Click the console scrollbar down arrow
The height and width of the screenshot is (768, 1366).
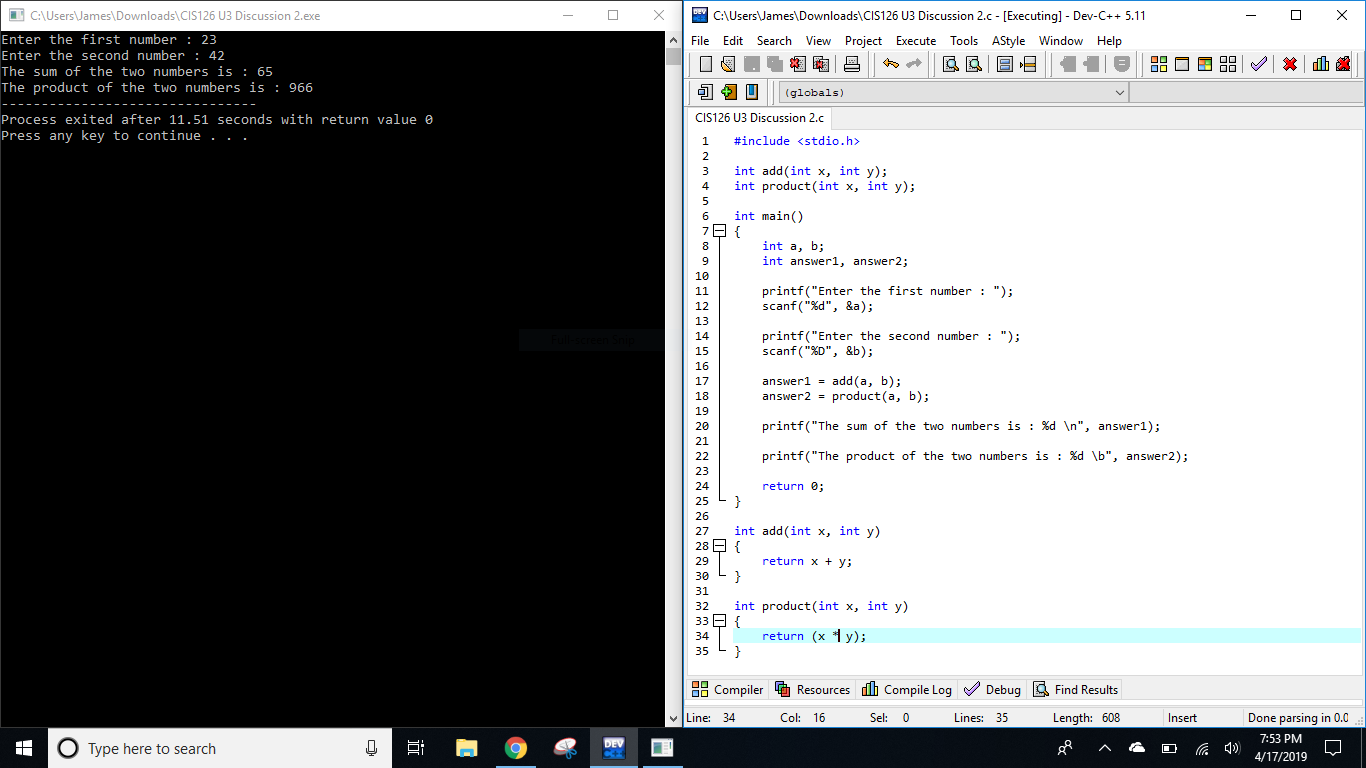pyautogui.click(x=674, y=719)
